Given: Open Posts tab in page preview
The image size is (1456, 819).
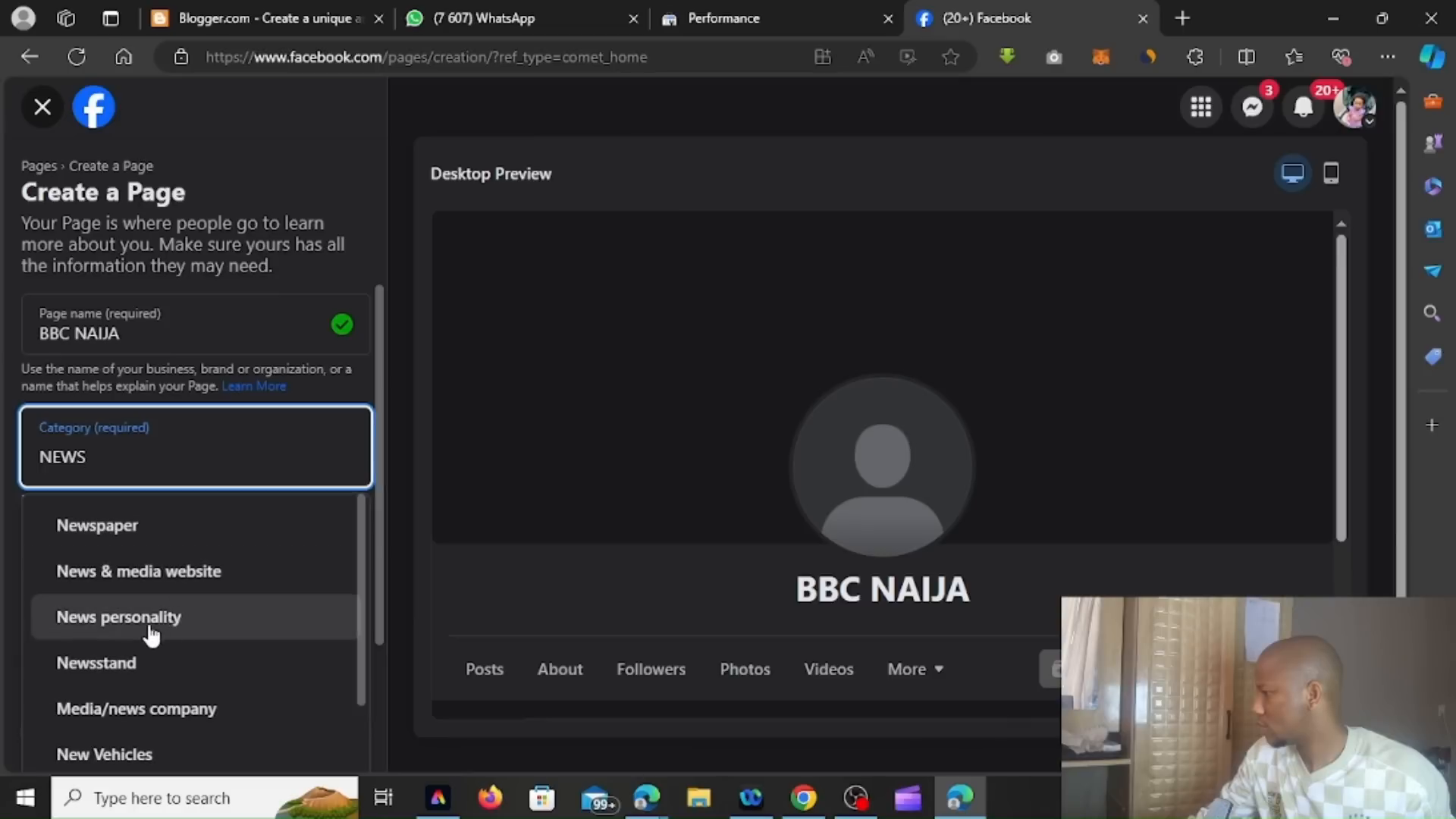Looking at the screenshot, I should [x=485, y=670].
